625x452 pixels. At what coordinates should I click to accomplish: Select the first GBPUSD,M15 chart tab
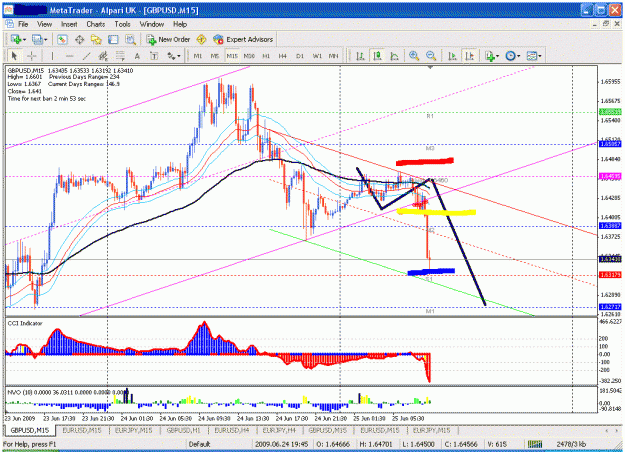(29, 430)
